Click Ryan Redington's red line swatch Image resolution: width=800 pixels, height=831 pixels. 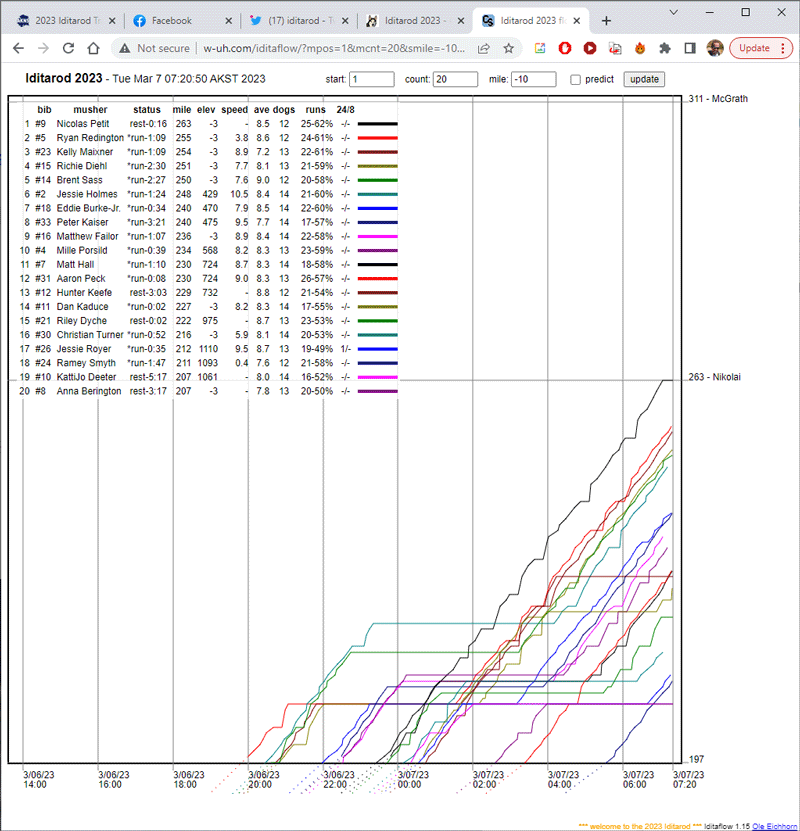coord(377,138)
